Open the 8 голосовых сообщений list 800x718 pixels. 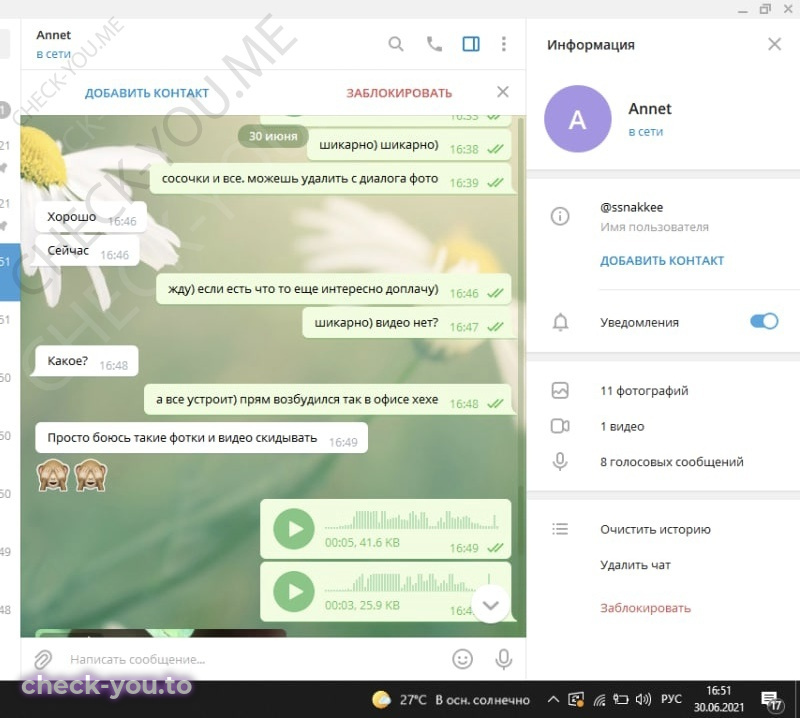[x=671, y=462]
